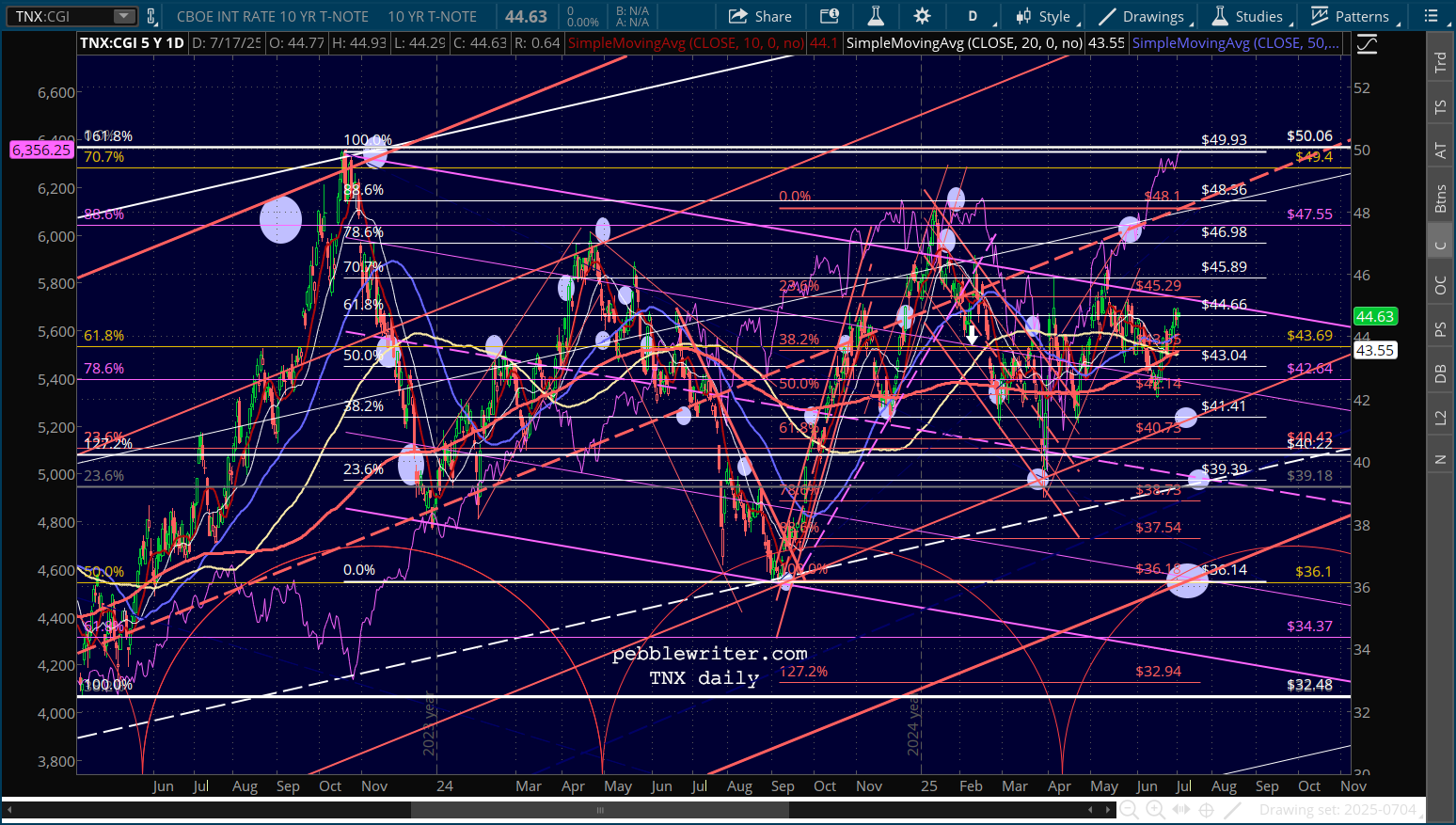Click the small right arrow near zoom icons
1456x825 pixels.
point(1107,810)
